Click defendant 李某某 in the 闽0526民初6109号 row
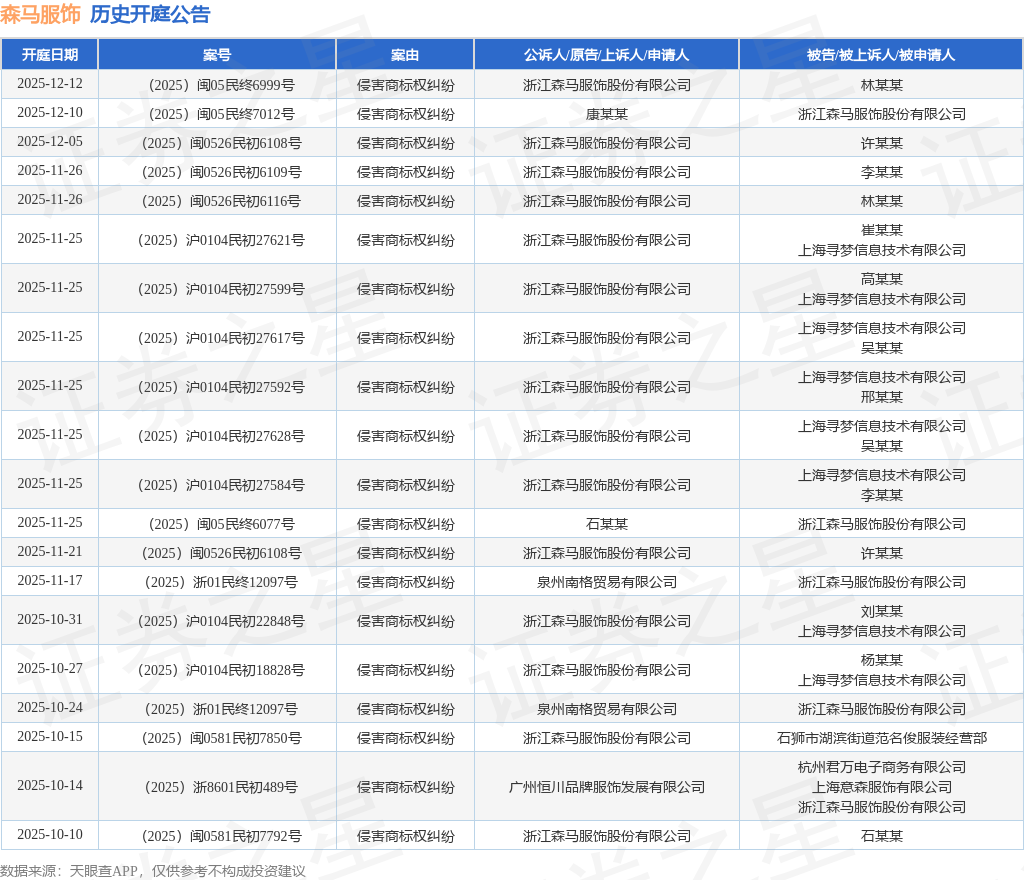1024x880 pixels. [882, 172]
